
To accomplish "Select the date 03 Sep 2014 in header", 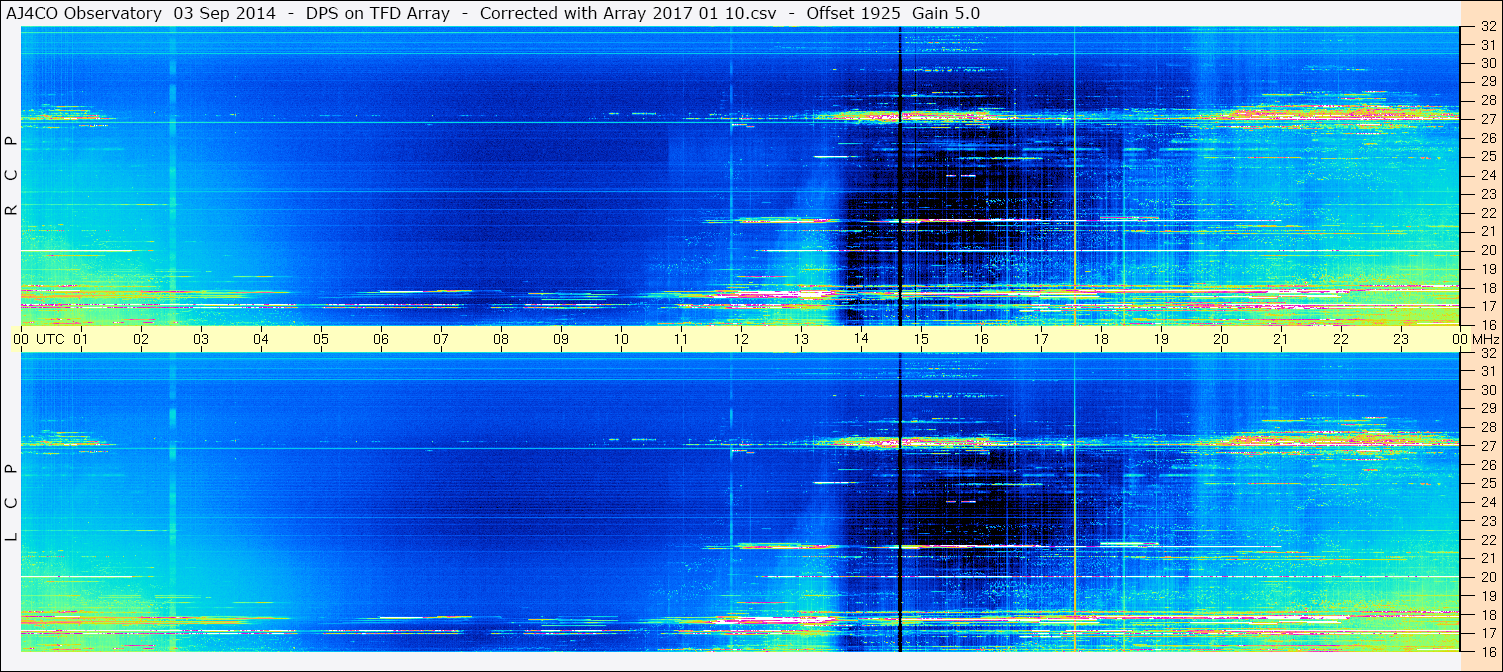I will tap(225, 13).
